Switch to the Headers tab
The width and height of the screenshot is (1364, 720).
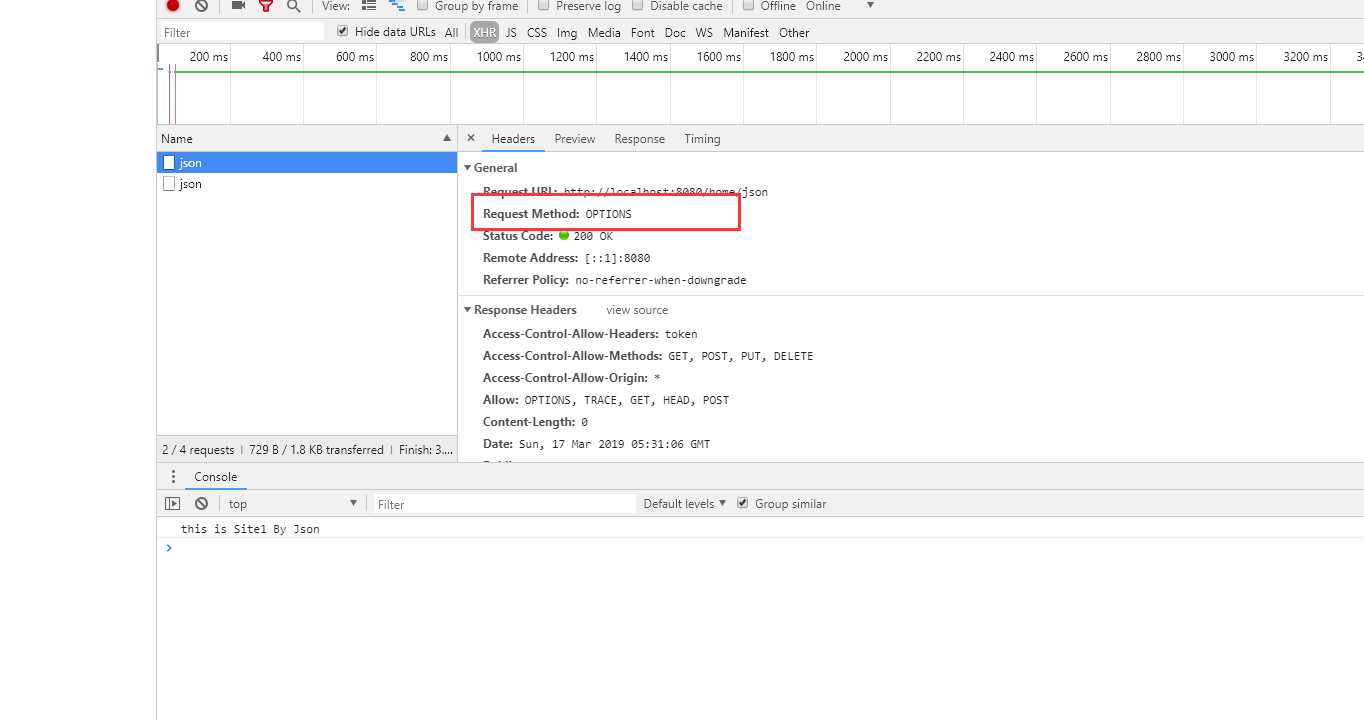(513, 139)
